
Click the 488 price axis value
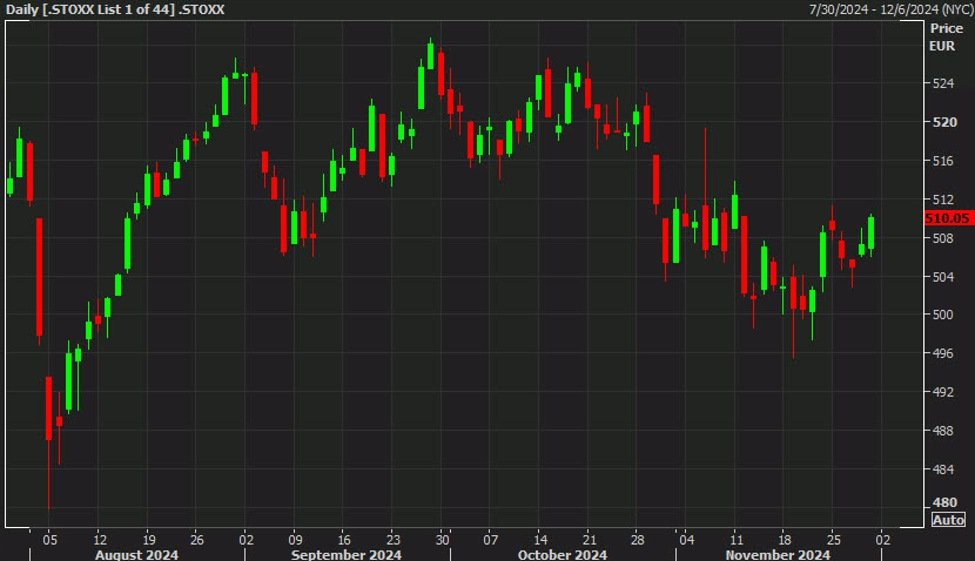coord(943,430)
